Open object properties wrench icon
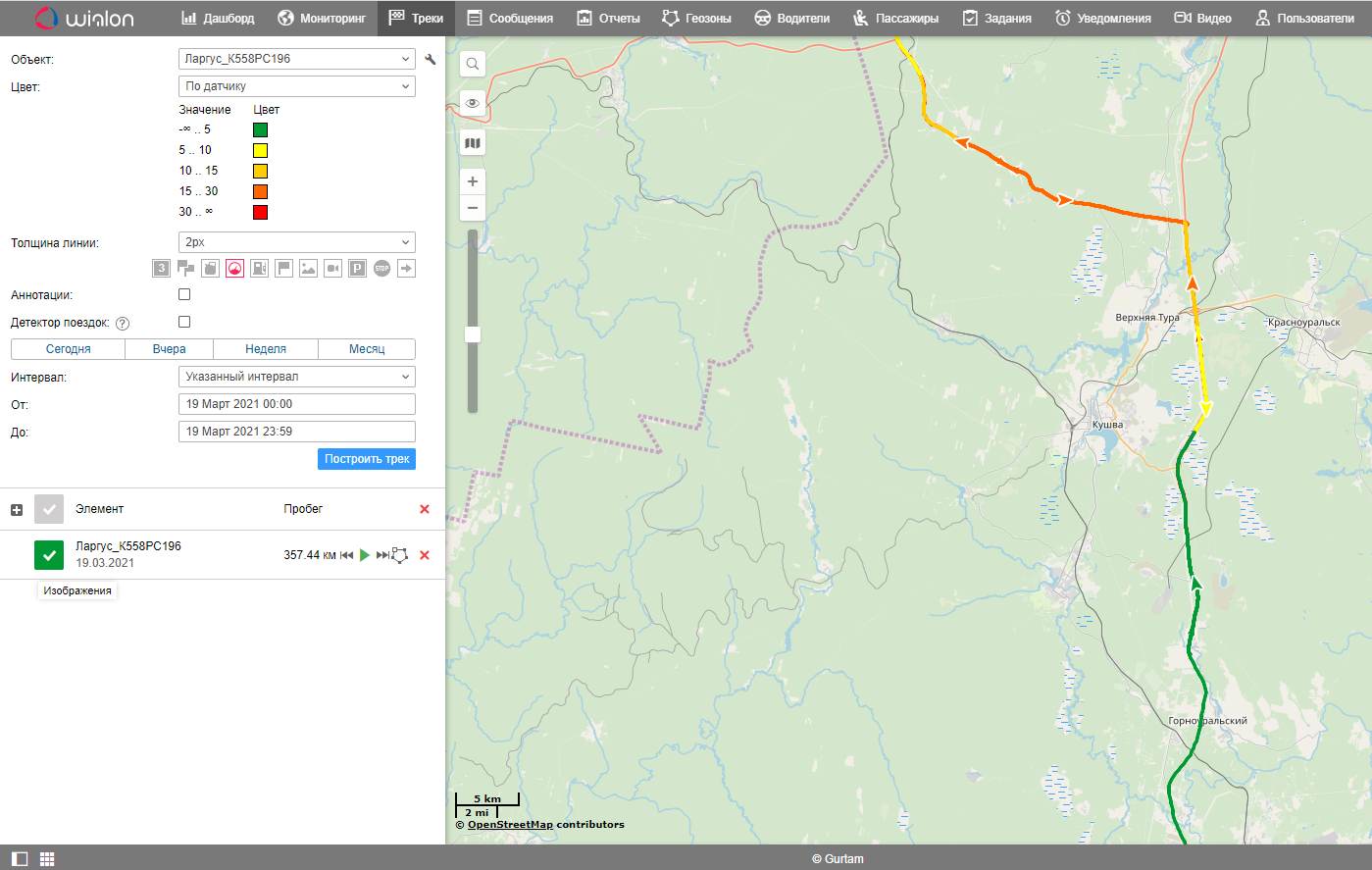 pyautogui.click(x=430, y=60)
